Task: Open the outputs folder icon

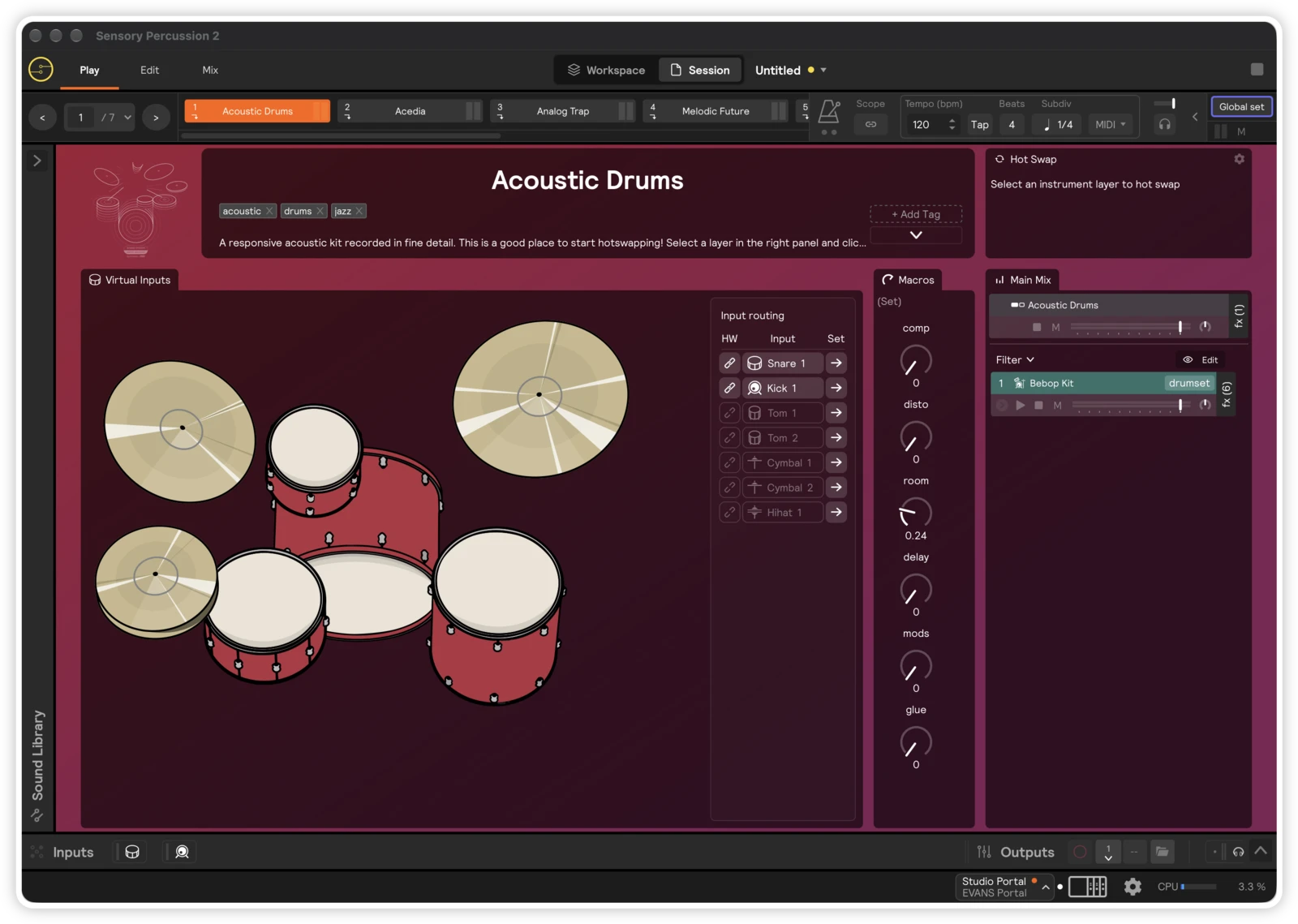Action: coord(1163,852)
